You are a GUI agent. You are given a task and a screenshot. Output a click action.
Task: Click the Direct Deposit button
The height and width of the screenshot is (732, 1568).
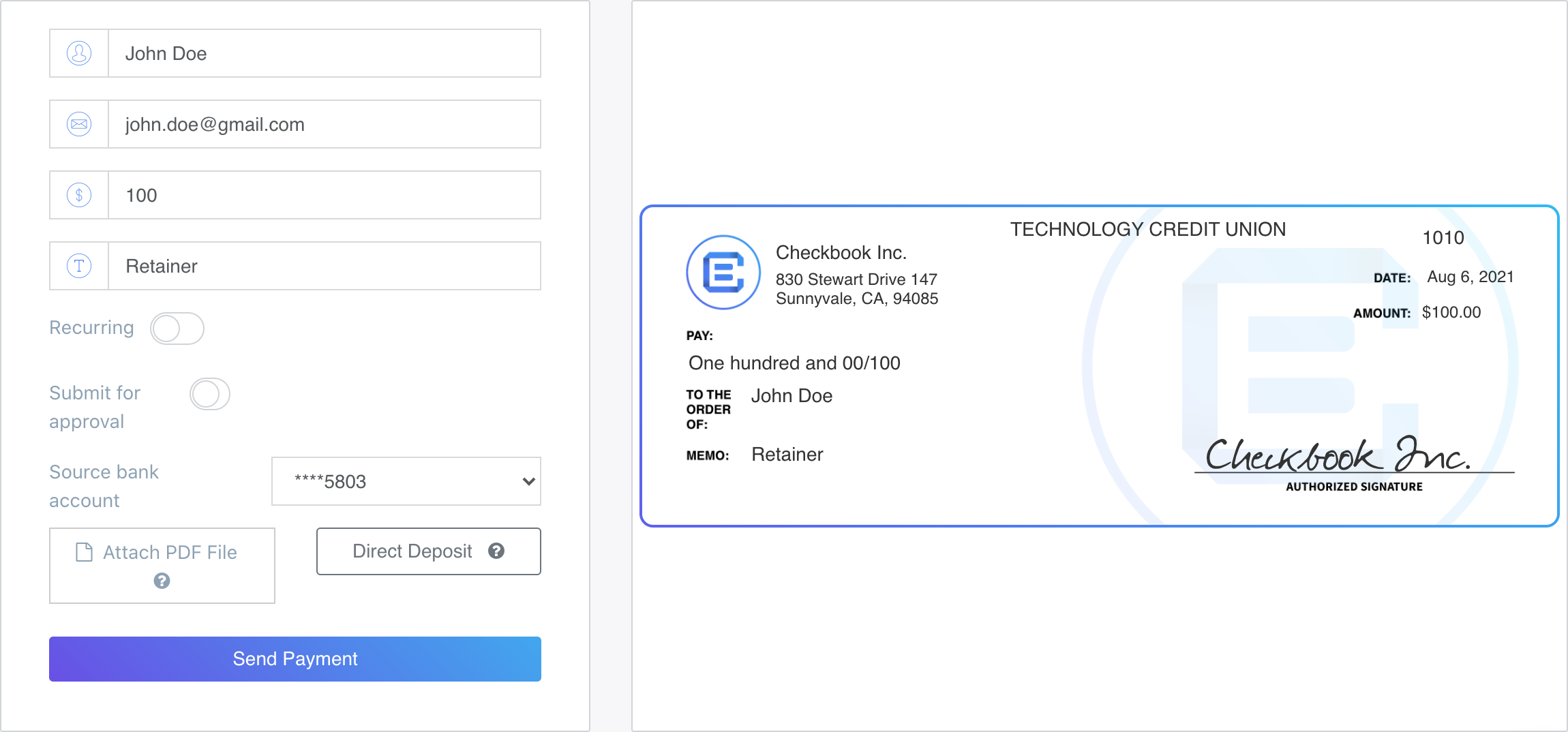pos(429,551)
